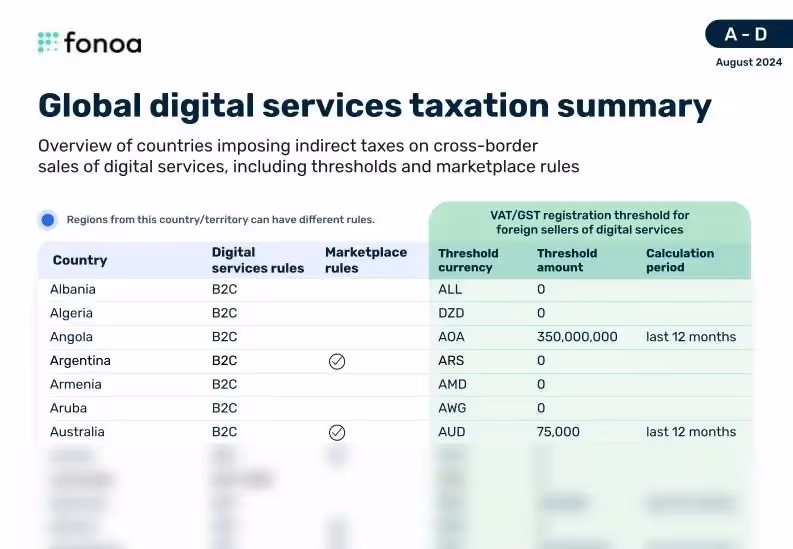Screen dimensions: 793x549
Task: Click the Armenia country cell
Action: click(x=75, y=384)
